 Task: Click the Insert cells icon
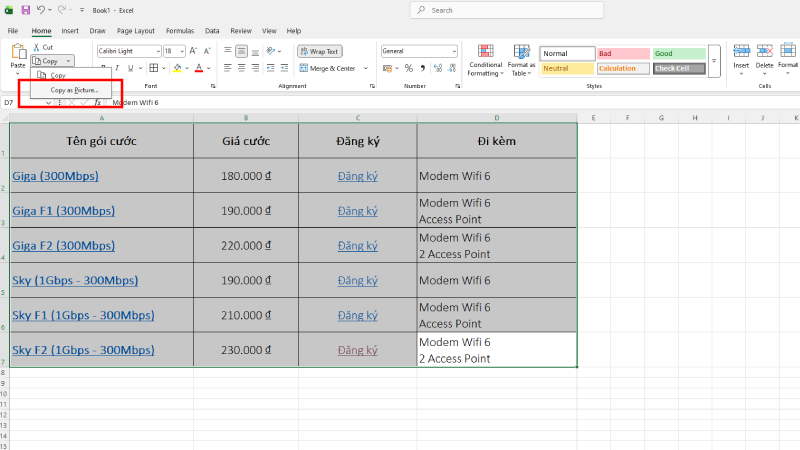click(x=741, y=56)
